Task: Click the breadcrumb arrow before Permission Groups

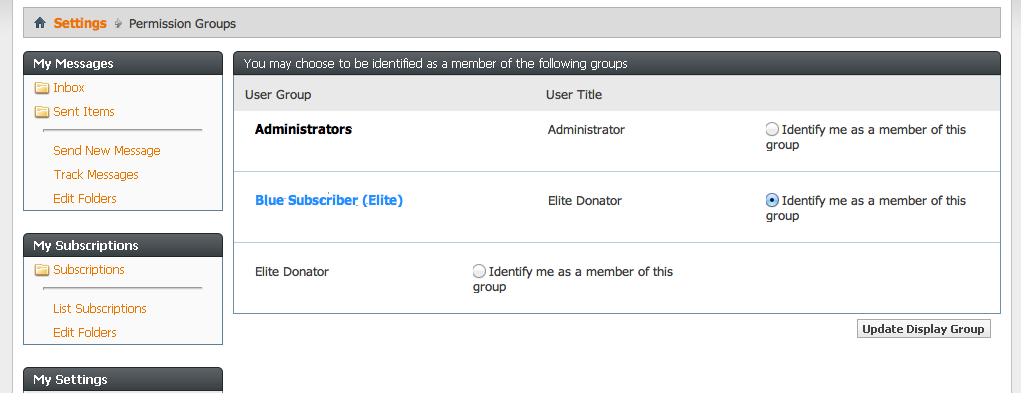Action: click(x=118, y=24)
